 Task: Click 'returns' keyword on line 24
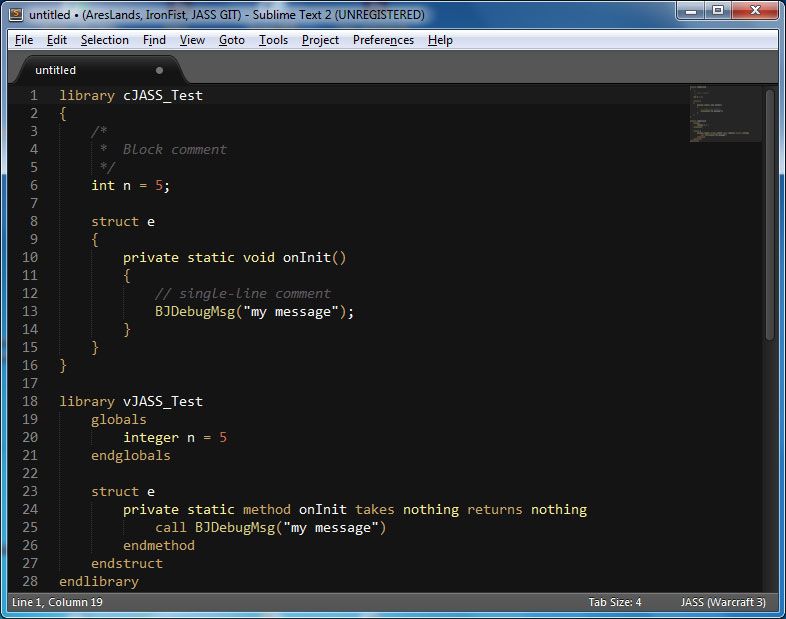click(494, 509)
